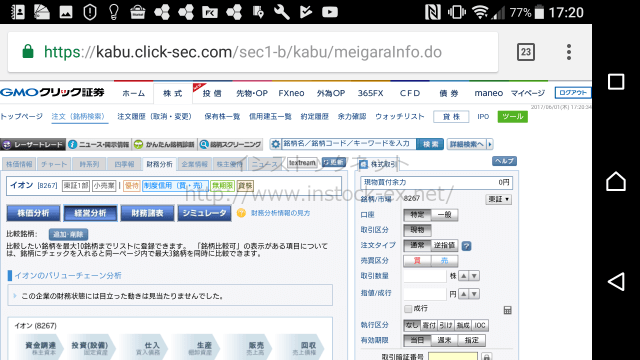Image resolution: width=640 pixels, height=360 pixels.
Task: Focus the 取引数量 input field
Action: pyautogui.click(x=425, y=276)
